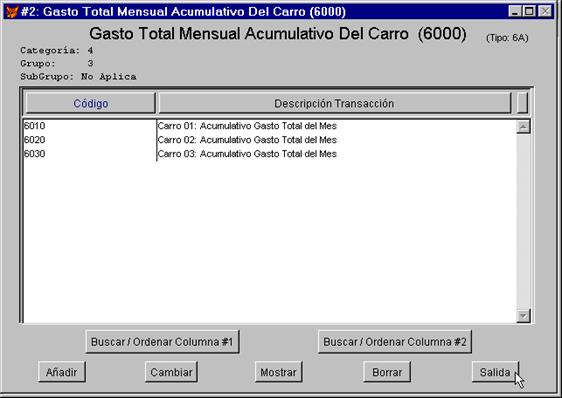562x398 pixels.
Task: Click the Añadir button
Action: click(x=62, y=372)
